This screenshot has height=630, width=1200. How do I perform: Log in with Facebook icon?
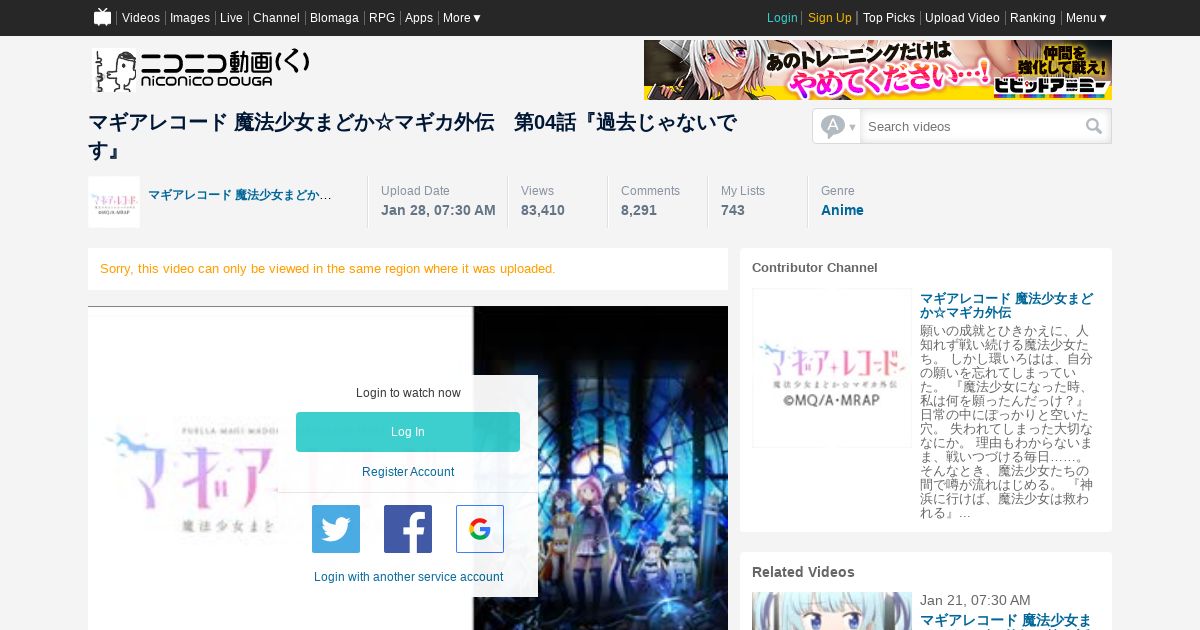click(408, 529)
